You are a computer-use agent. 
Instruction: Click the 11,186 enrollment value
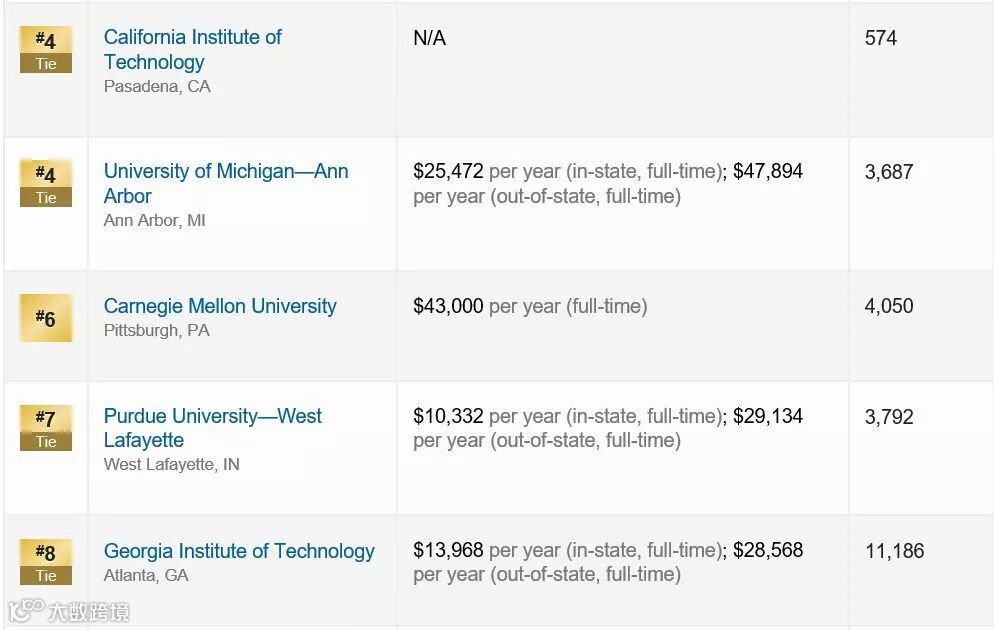(x=894, y=551)
